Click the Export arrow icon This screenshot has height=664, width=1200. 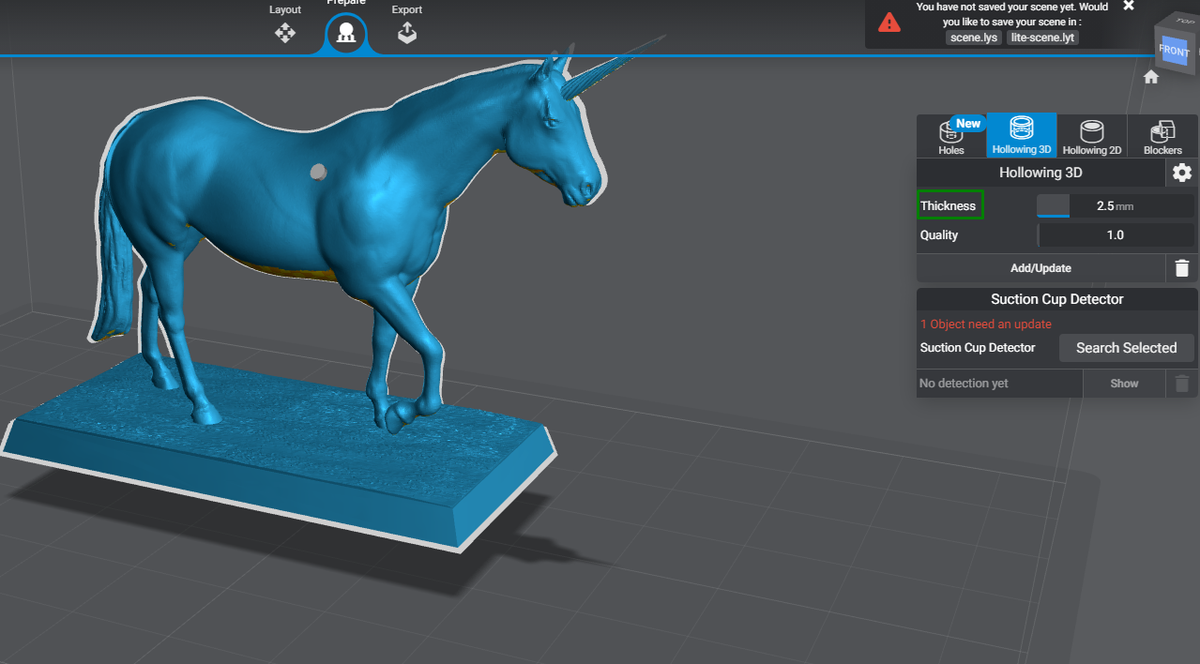[407, 33]
